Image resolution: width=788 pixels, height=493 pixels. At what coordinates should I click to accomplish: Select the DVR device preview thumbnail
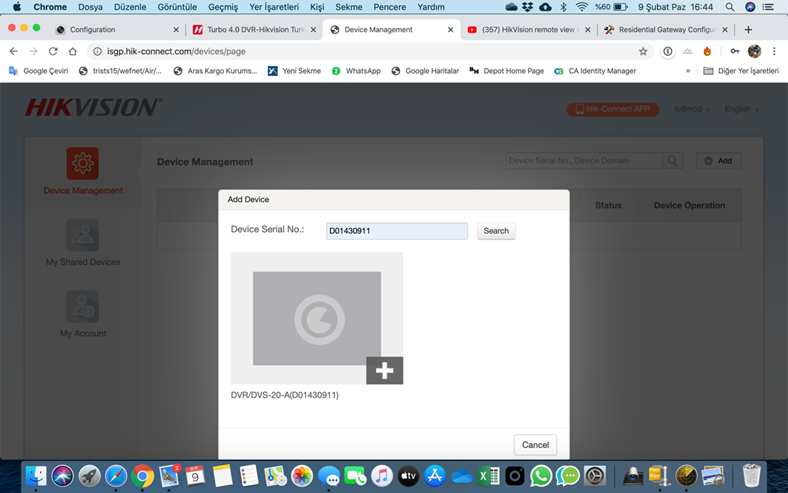[316, 318]
